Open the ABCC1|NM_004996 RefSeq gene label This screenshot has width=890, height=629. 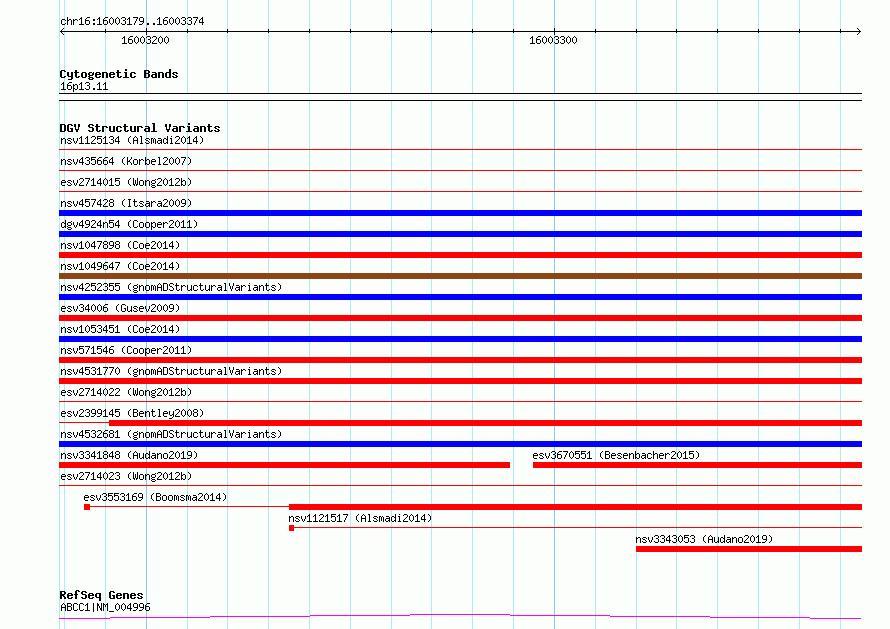coord(105,607)
